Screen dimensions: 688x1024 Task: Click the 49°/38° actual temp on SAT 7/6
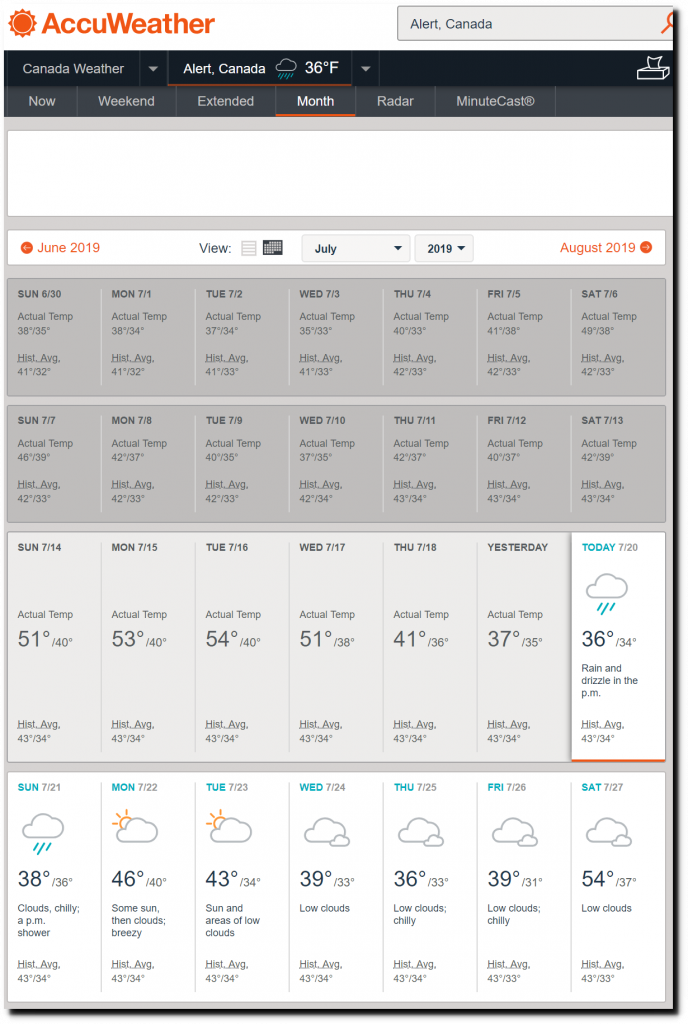(x=597, y=330)
